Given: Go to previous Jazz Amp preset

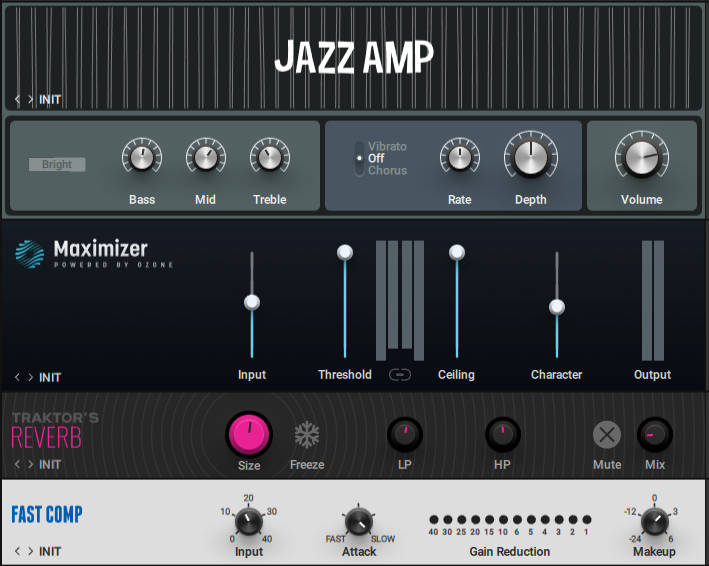Looking at the screenshot, I should [x=17, y=99].
